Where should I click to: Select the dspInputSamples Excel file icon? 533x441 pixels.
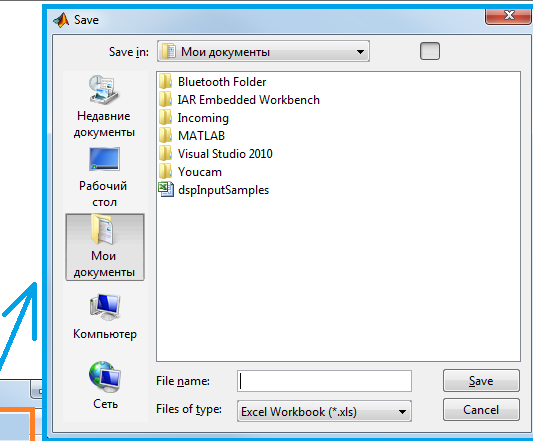pyautogui.click(x=166, y=190)
